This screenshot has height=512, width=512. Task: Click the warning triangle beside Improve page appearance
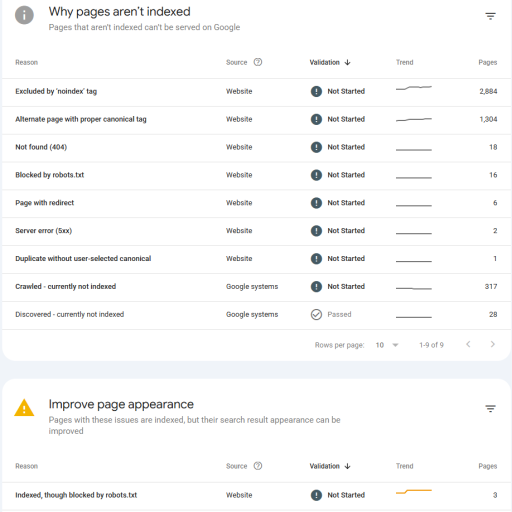[24, 408]
